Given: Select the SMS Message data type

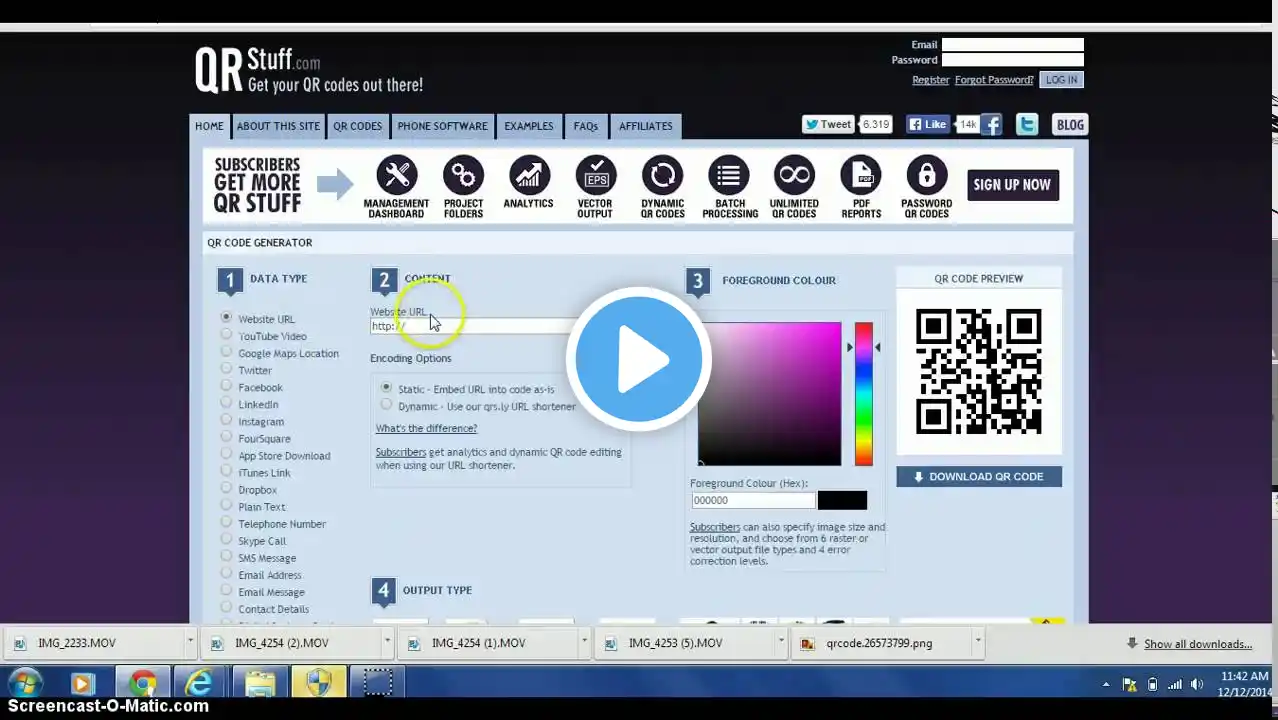Looking at the screenshot, I should [226, 557].
